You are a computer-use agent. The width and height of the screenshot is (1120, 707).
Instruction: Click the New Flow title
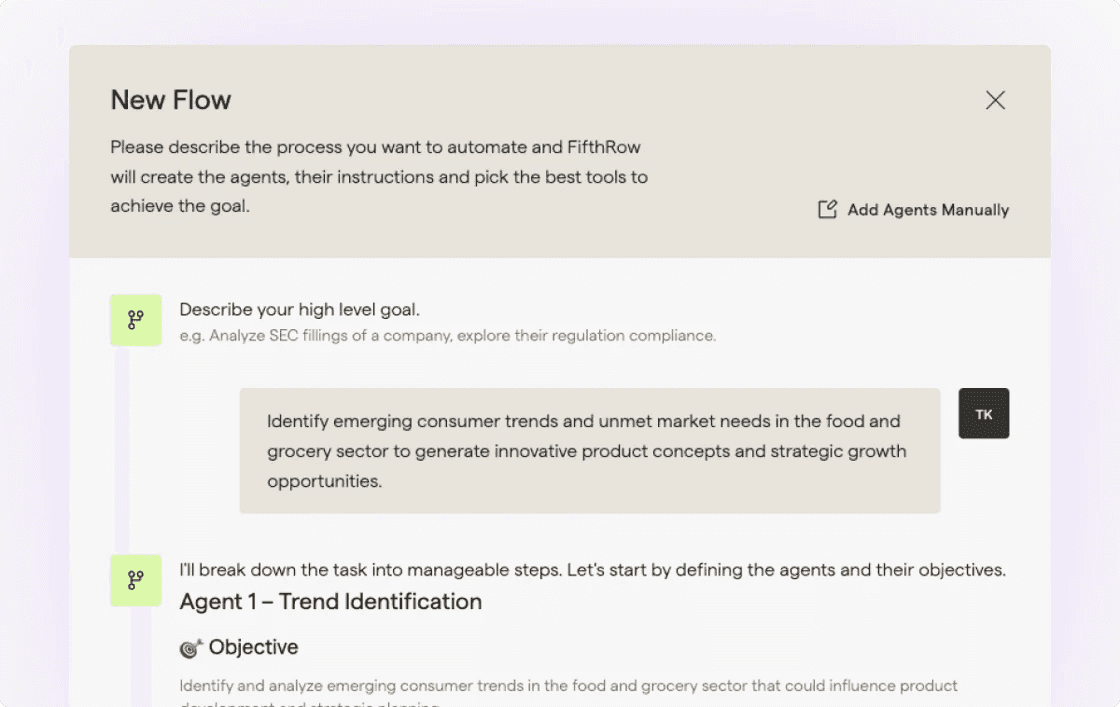pyautogui.click(x=171, y=100)
